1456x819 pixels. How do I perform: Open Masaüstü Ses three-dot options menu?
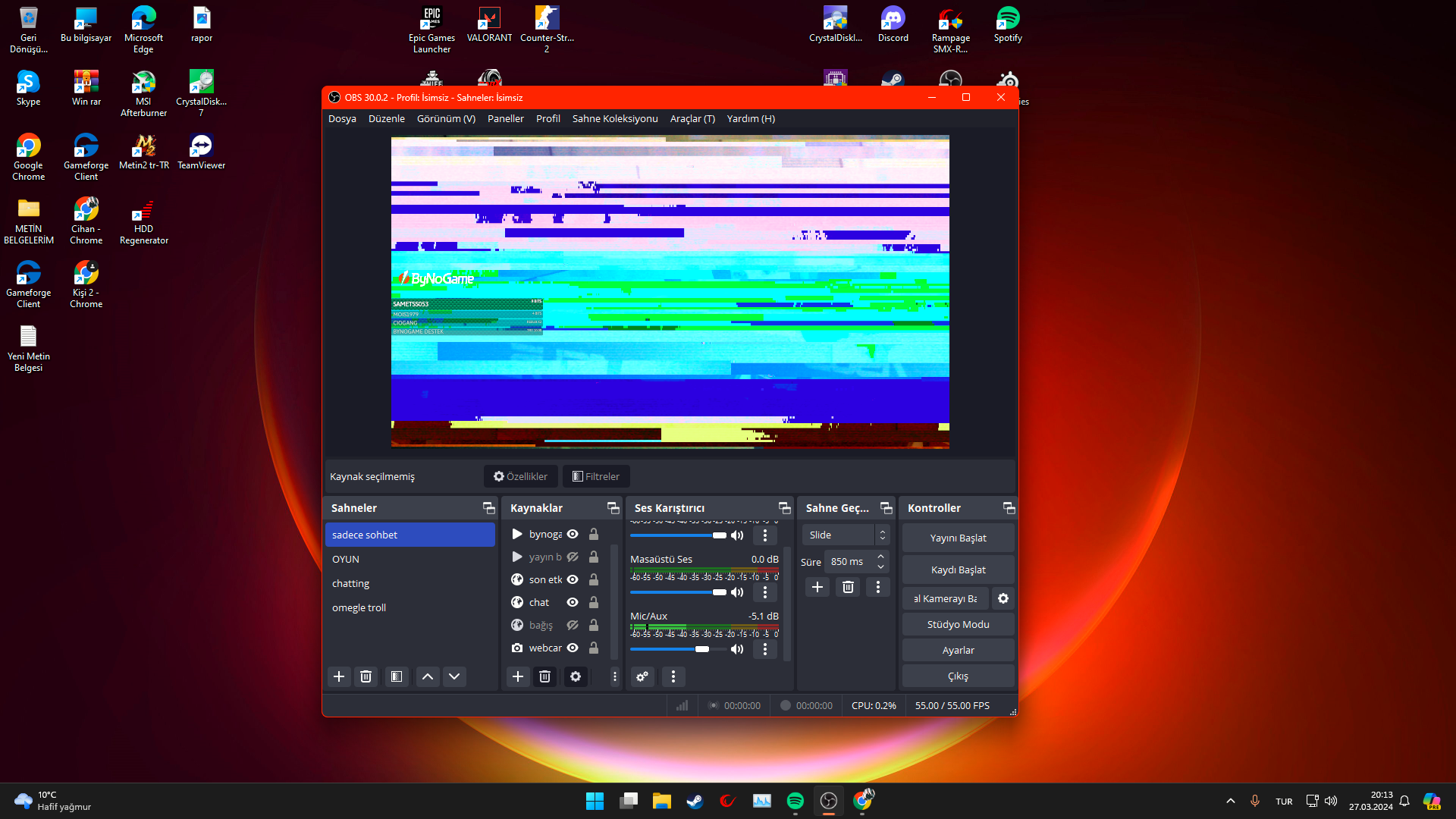coord(764,592)
